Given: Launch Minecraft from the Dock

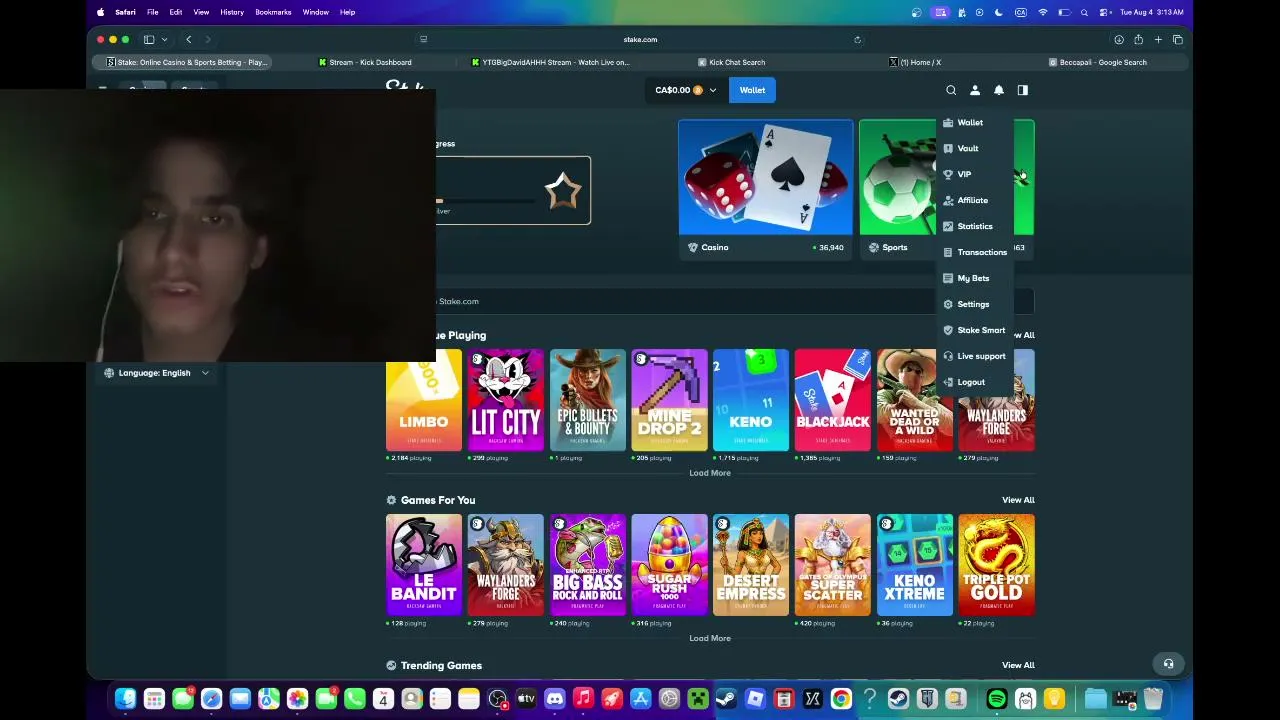Looking at the screenshot, I should pyautogui.click(x=698, y=699).
